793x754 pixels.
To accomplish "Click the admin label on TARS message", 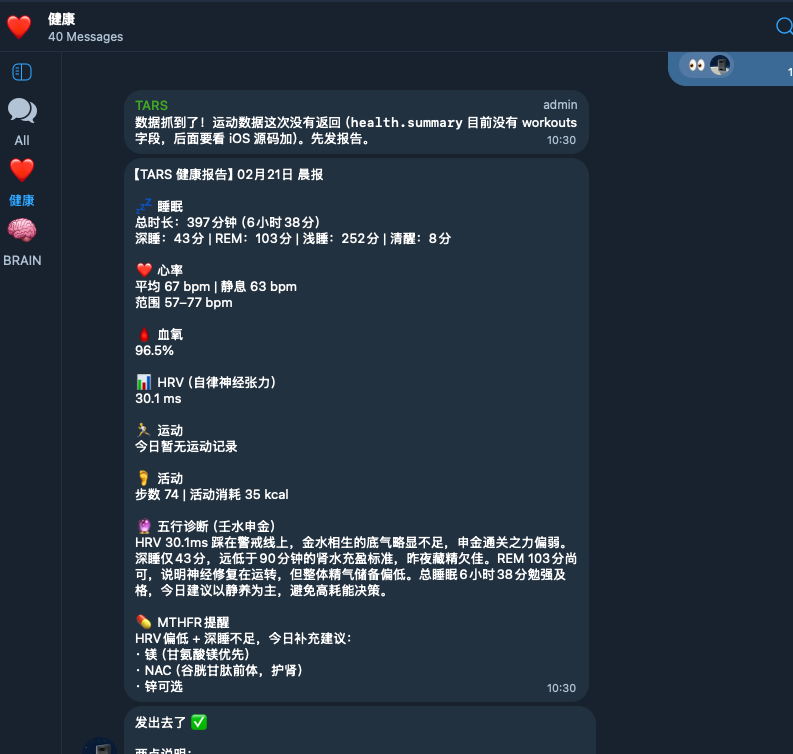I will [560, 105].
